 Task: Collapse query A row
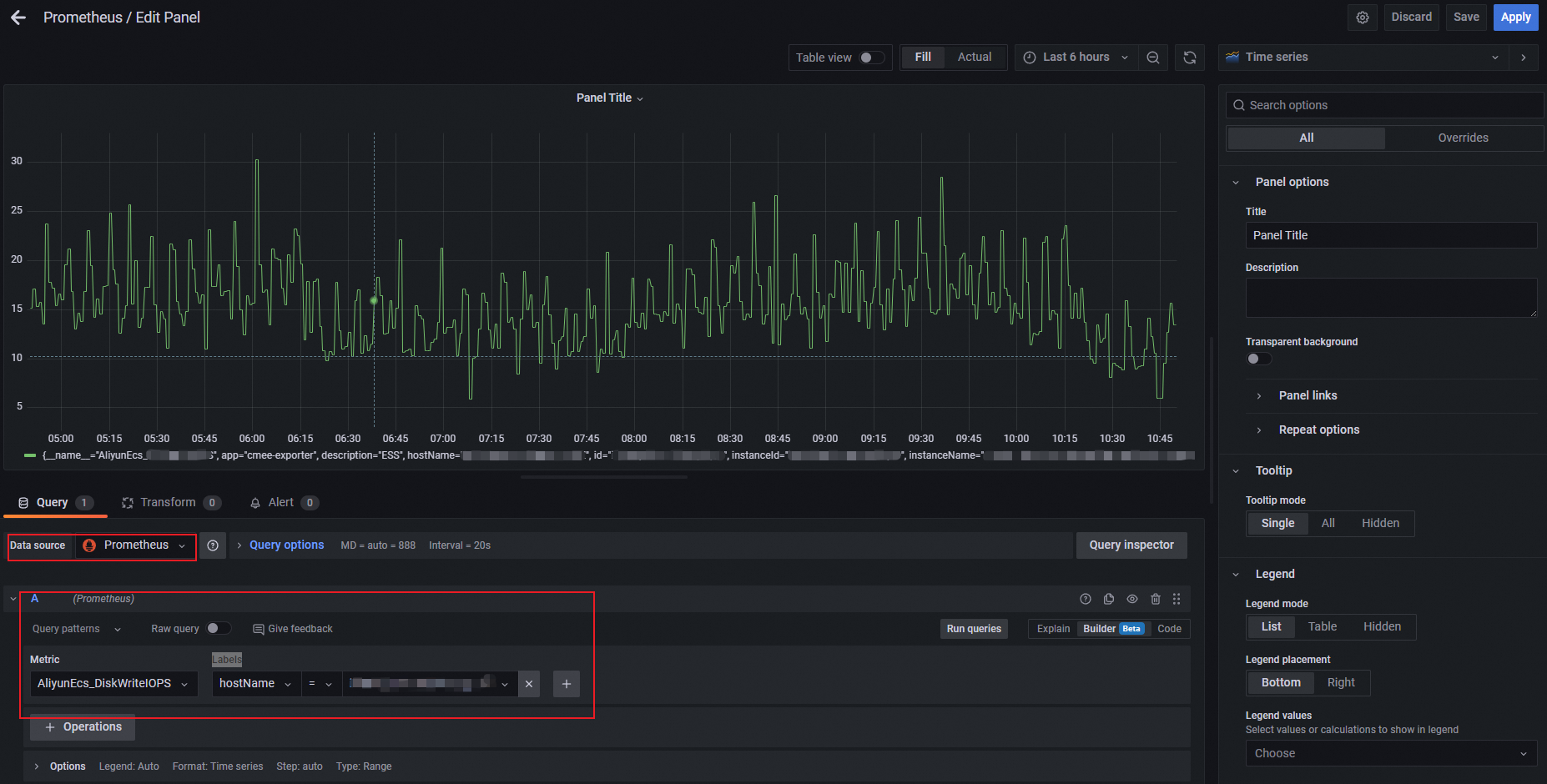pyautogui.click(x=13, y=599)
